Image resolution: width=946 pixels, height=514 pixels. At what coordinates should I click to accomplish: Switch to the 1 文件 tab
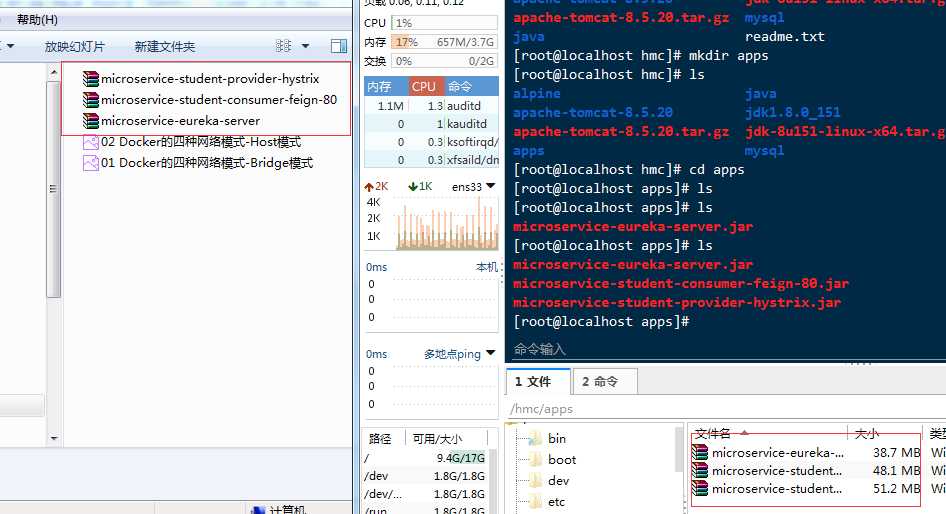[538, 381]
